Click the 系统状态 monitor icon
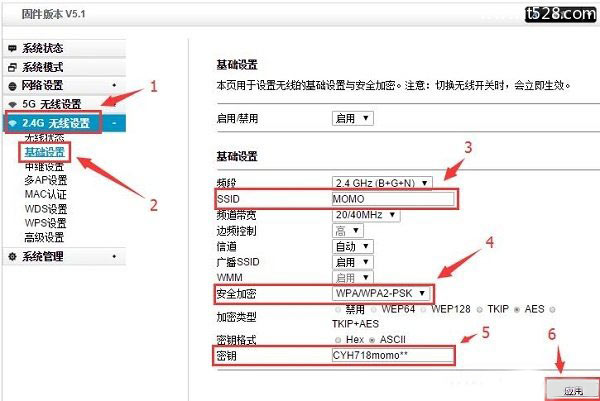600x401 pixels. click(12, 48)
